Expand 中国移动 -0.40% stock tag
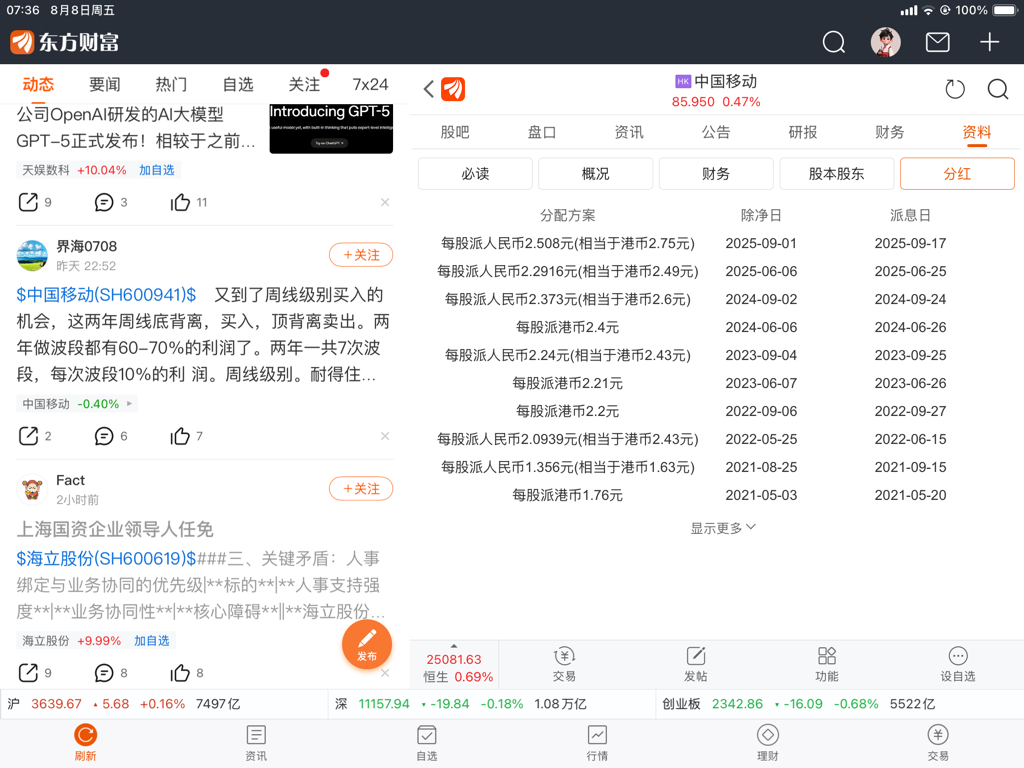 tap(77, 404)
